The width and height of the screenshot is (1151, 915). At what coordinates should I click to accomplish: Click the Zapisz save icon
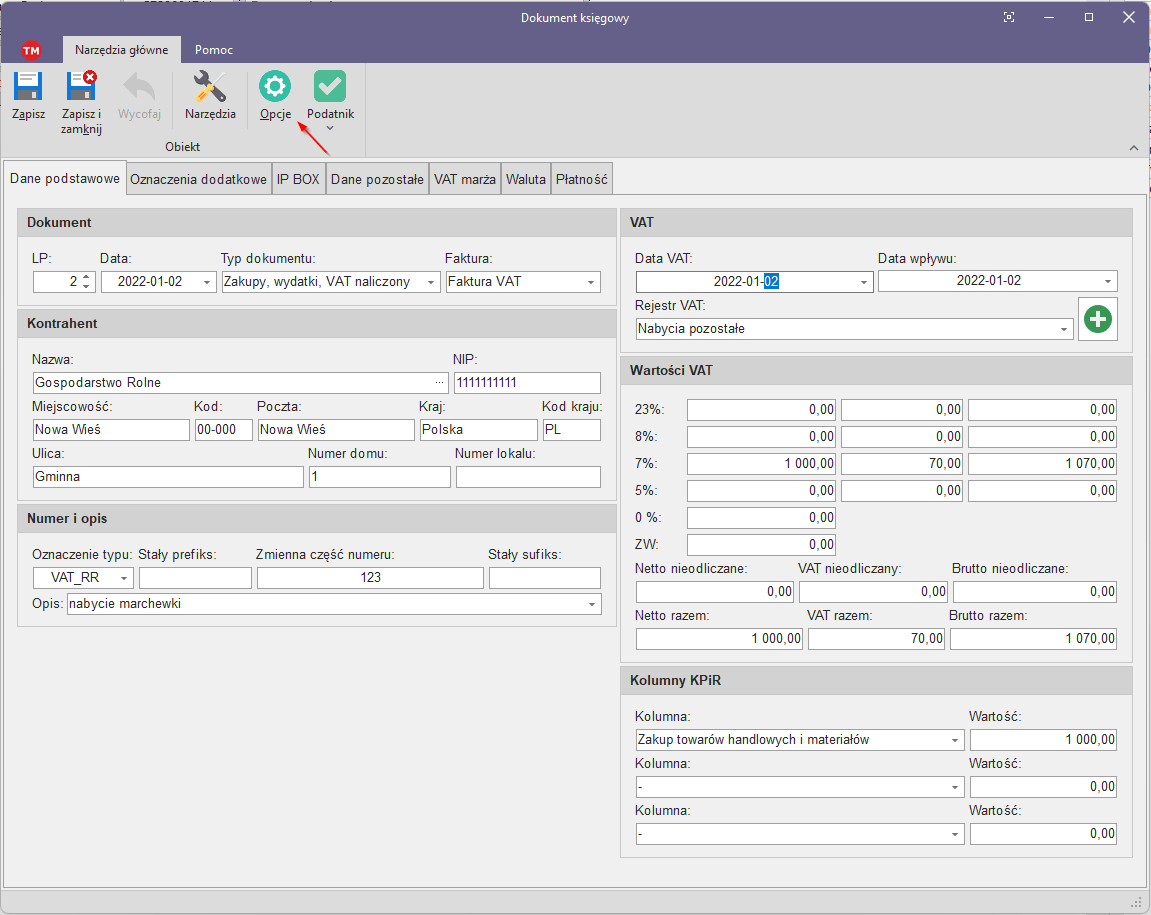[28, 88]
